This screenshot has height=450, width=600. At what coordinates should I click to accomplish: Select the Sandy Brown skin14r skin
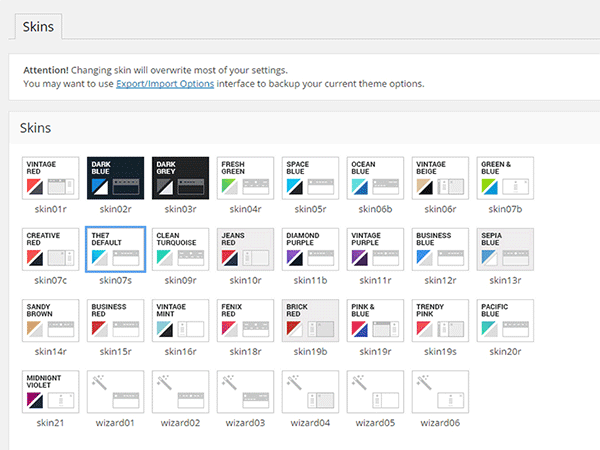coord(51,320)
